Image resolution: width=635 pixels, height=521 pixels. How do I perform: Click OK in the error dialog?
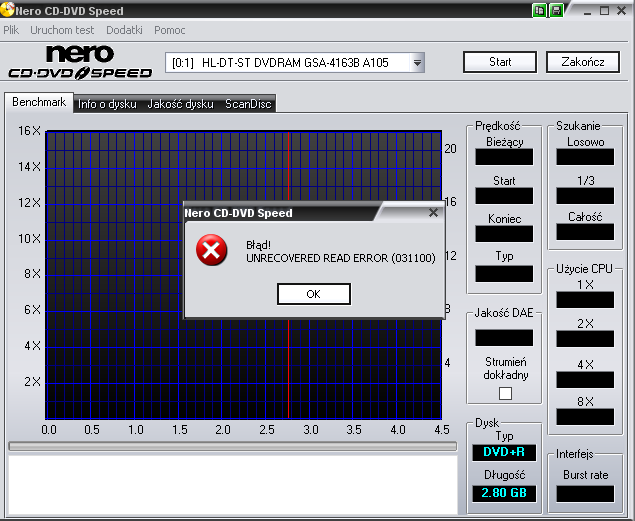[314, 294]
